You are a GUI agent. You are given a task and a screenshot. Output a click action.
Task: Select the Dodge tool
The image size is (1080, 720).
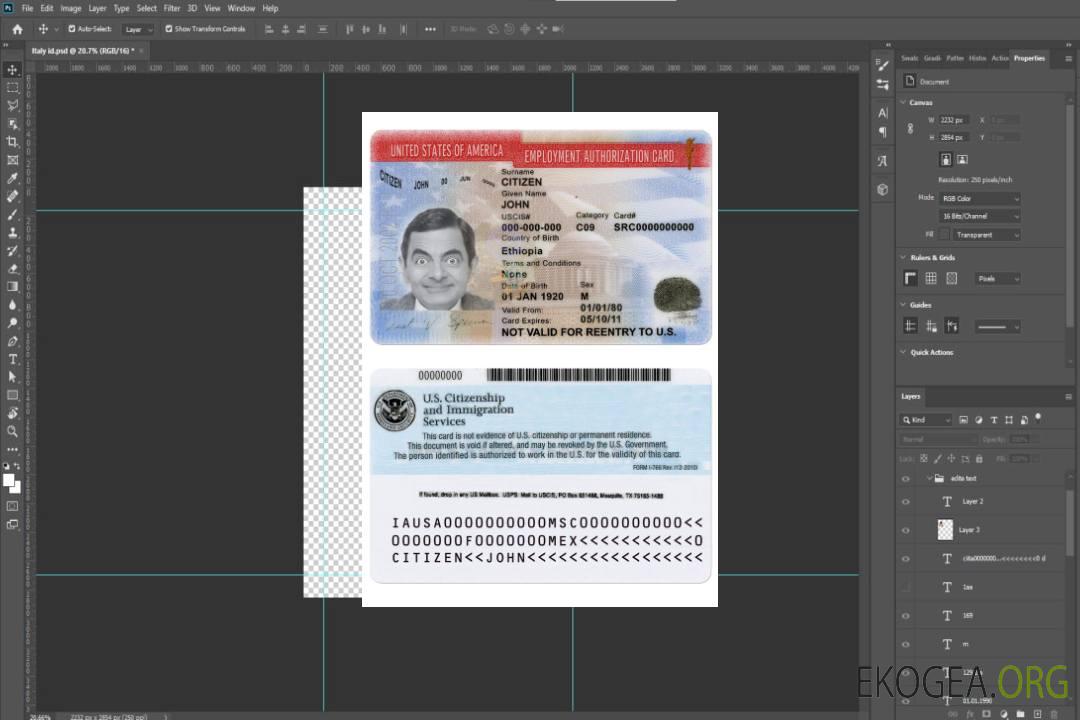[12, 322]
